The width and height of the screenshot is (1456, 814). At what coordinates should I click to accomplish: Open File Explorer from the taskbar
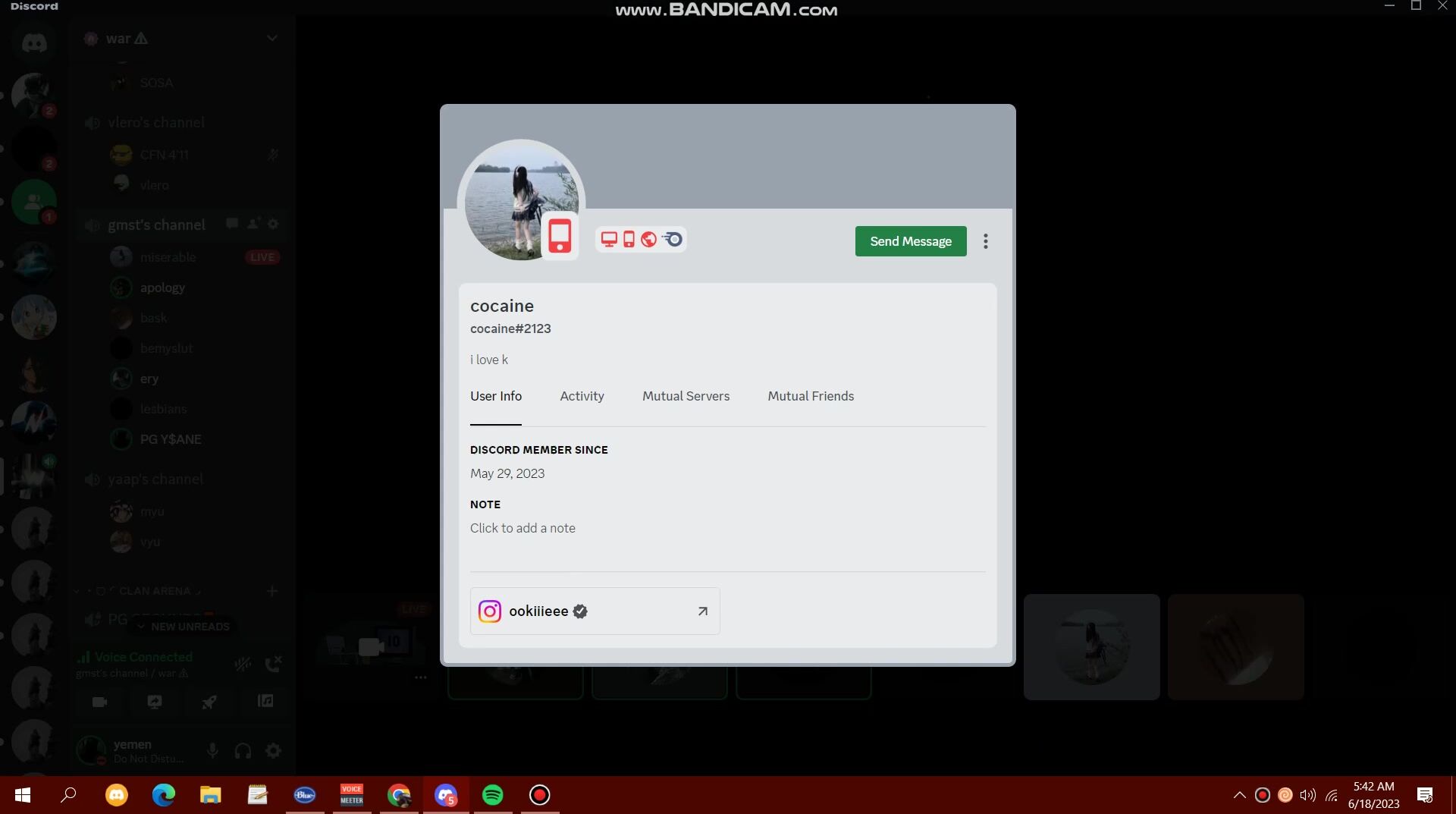pyautogui.click(x=211, y=795)
